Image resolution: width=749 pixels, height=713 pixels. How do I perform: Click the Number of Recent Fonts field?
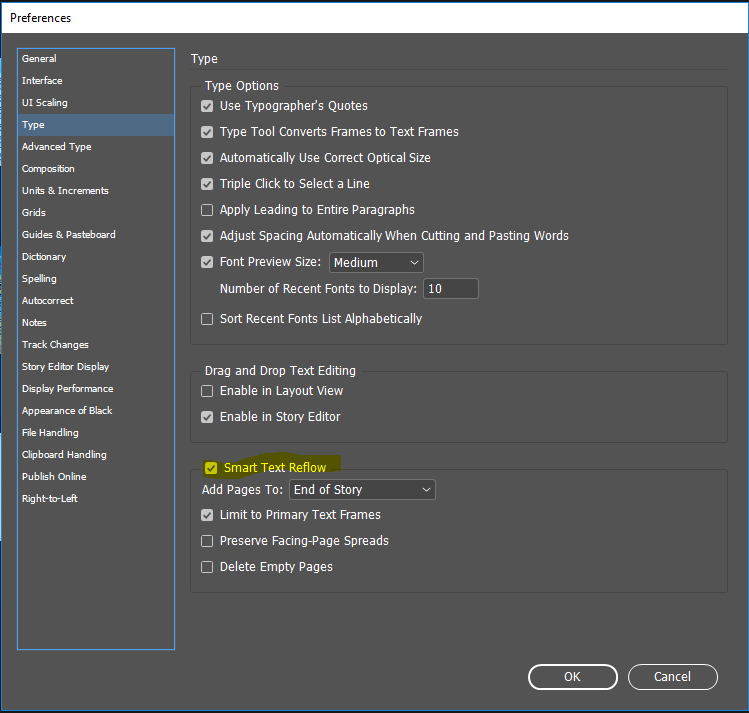tap(450, 289)
